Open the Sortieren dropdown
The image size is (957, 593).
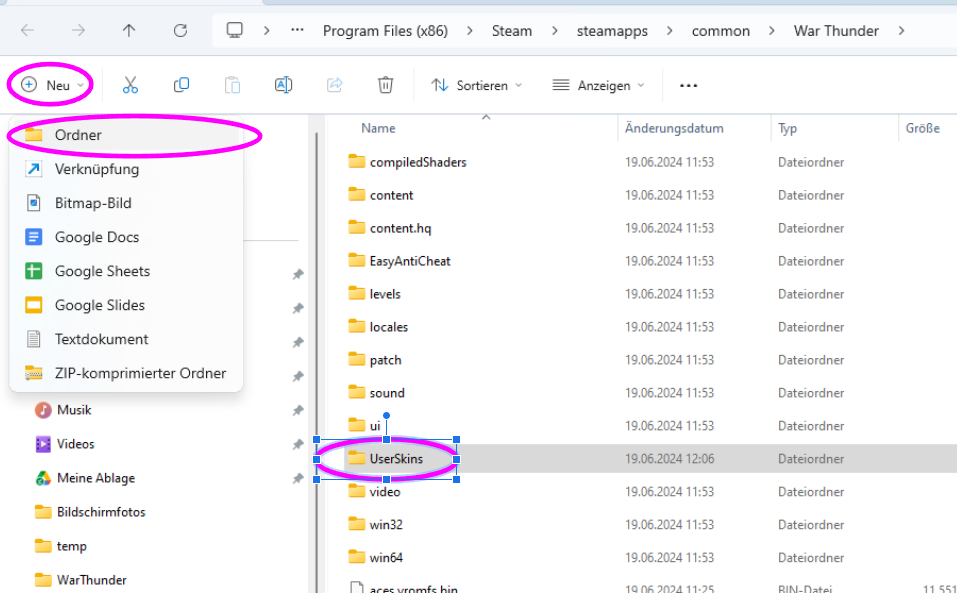[477, 85]
